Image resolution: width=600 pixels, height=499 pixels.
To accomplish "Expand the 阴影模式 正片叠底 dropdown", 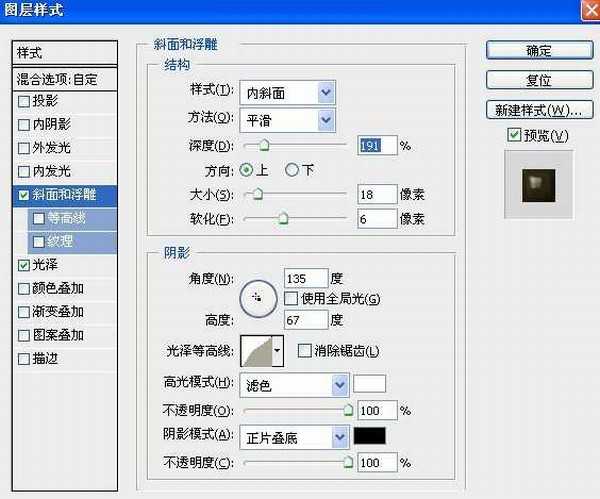I will point(339,436).
